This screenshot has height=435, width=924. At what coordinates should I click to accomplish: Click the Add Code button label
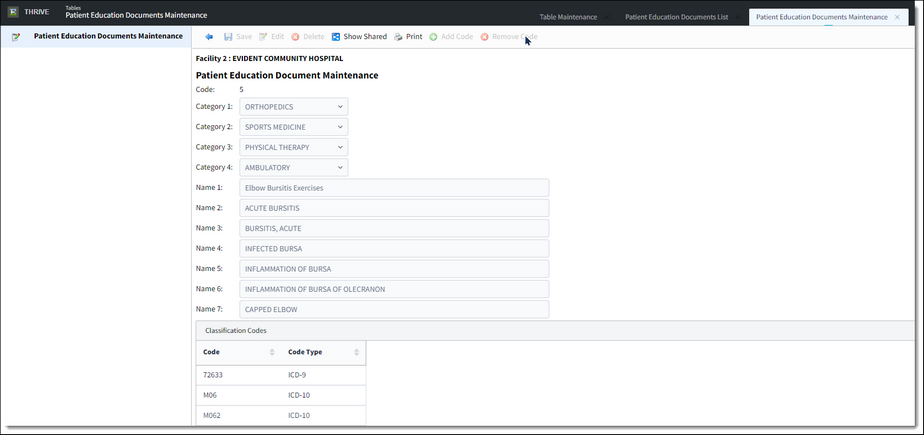457,37
